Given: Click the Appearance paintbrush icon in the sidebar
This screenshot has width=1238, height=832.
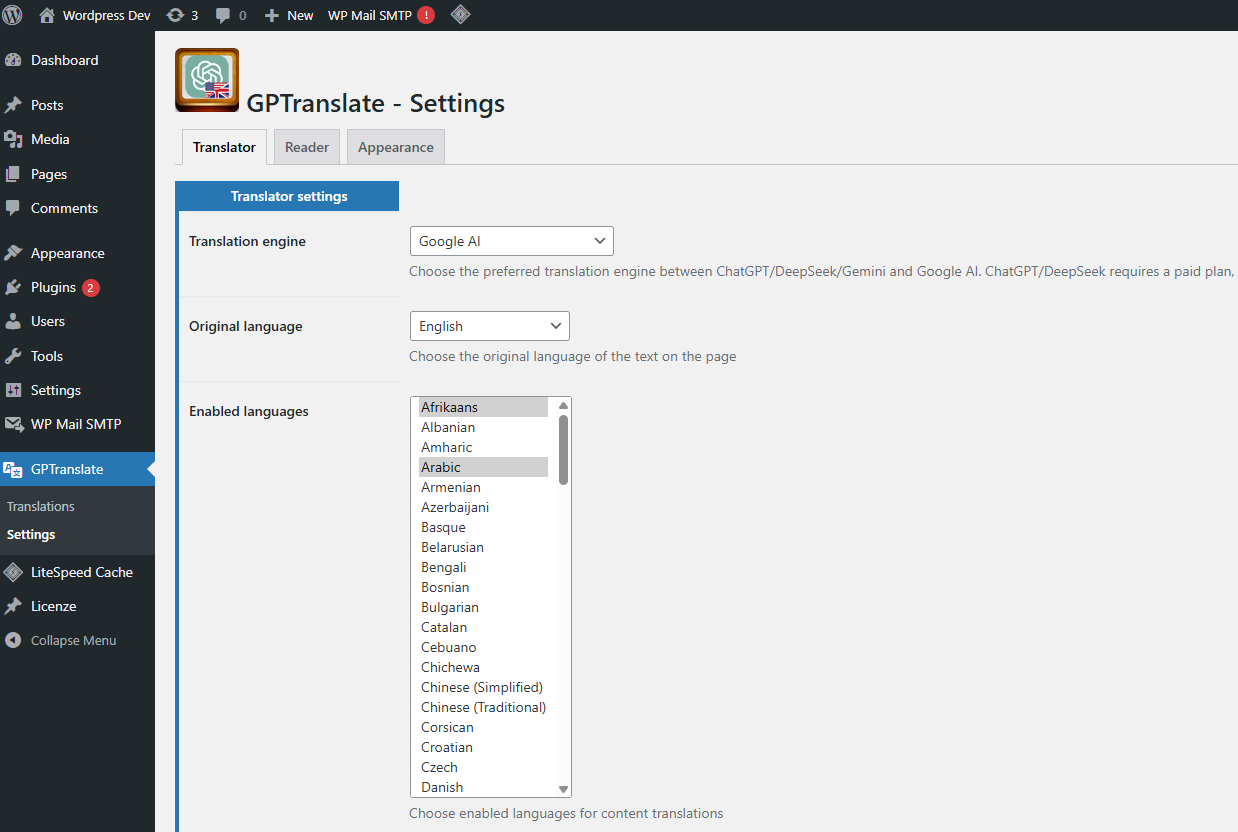Looking at the screenshot, I should point(13,253).
